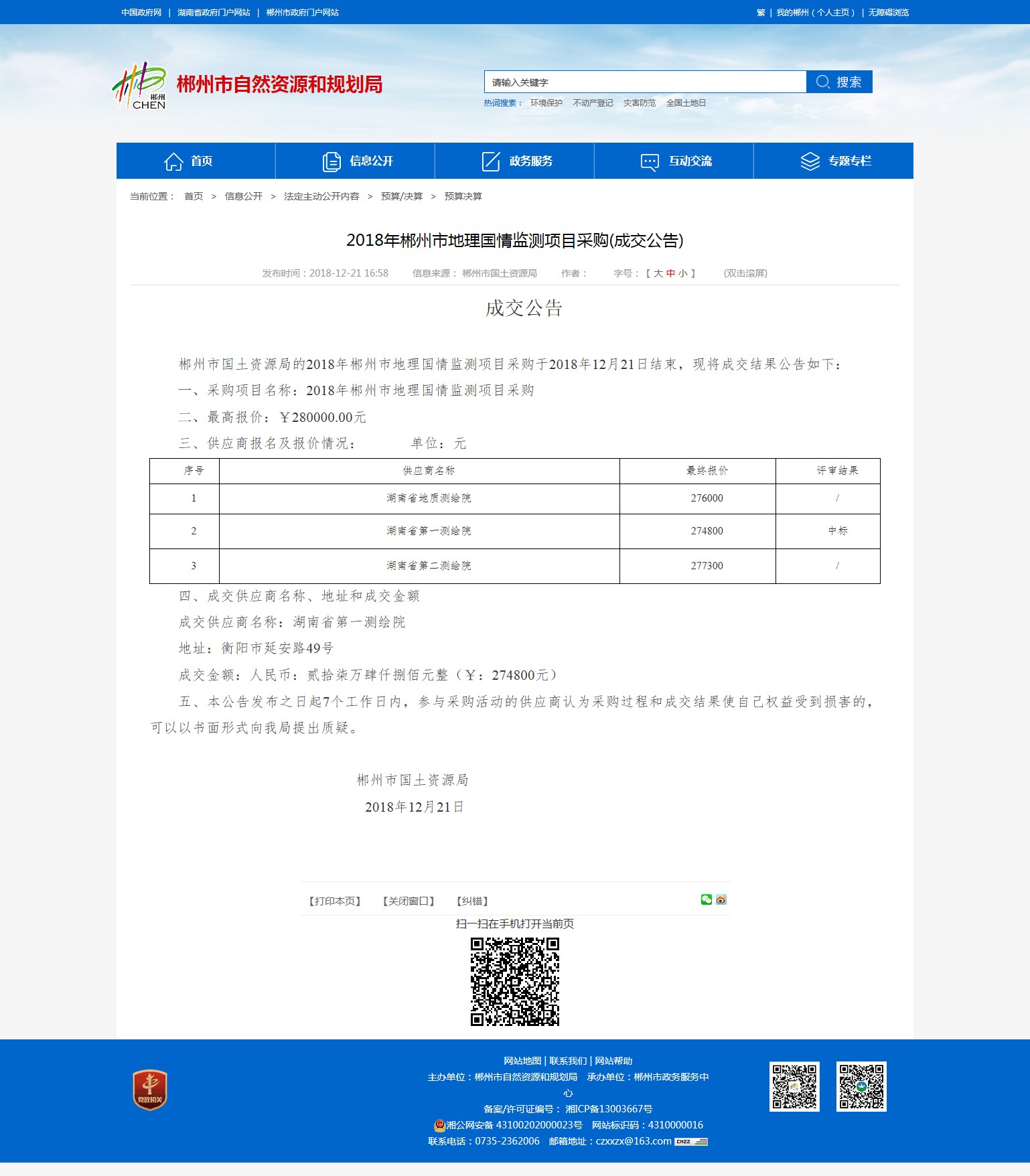Click the (双击滚屏) hint text

(x=745, y=273)
